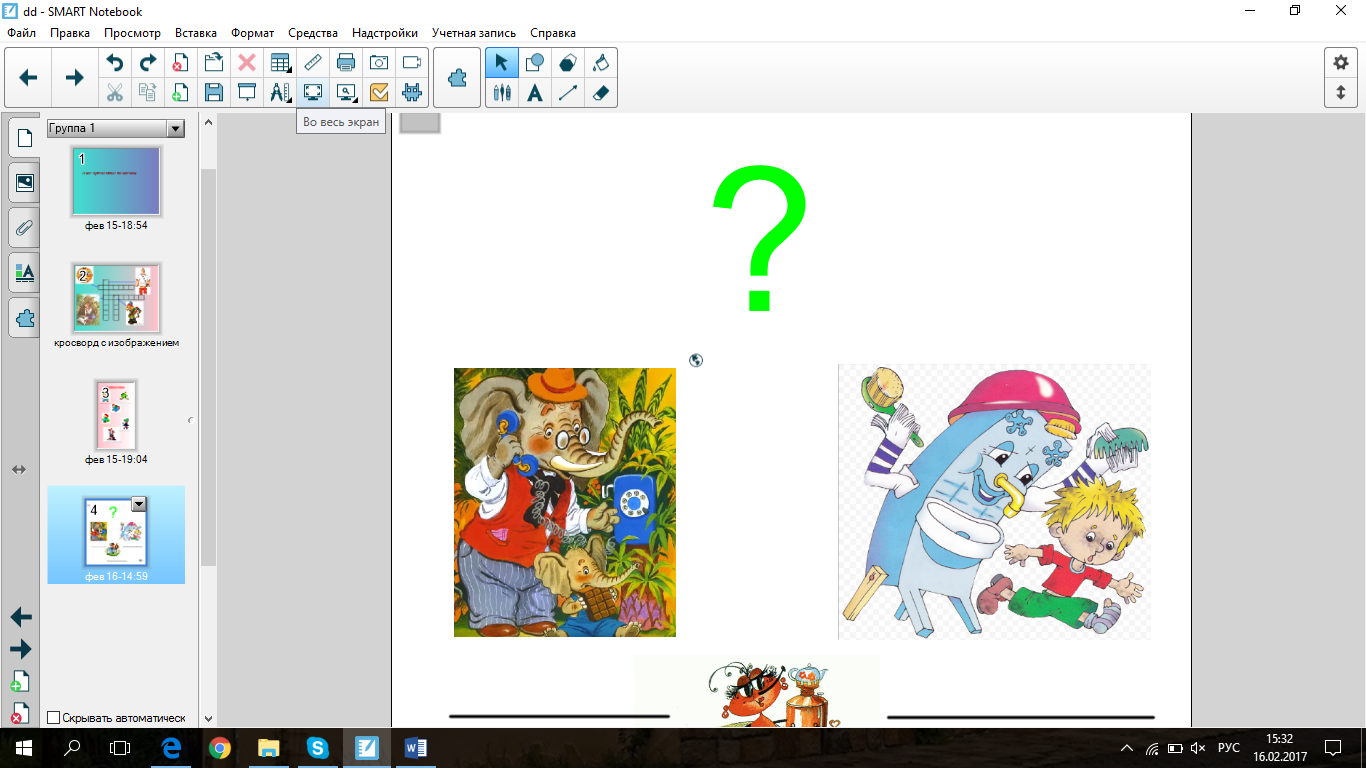Switch to the Gallery tab in the sidebar

(25, 182)
